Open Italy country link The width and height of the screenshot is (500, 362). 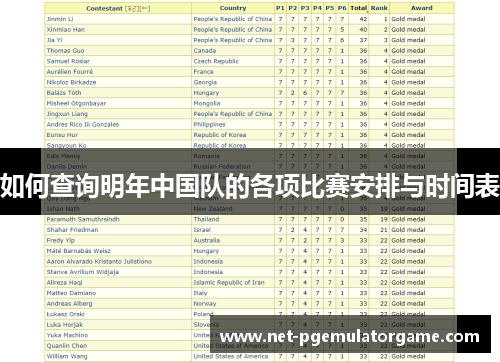pyautogui.click(x=200, y=293)
